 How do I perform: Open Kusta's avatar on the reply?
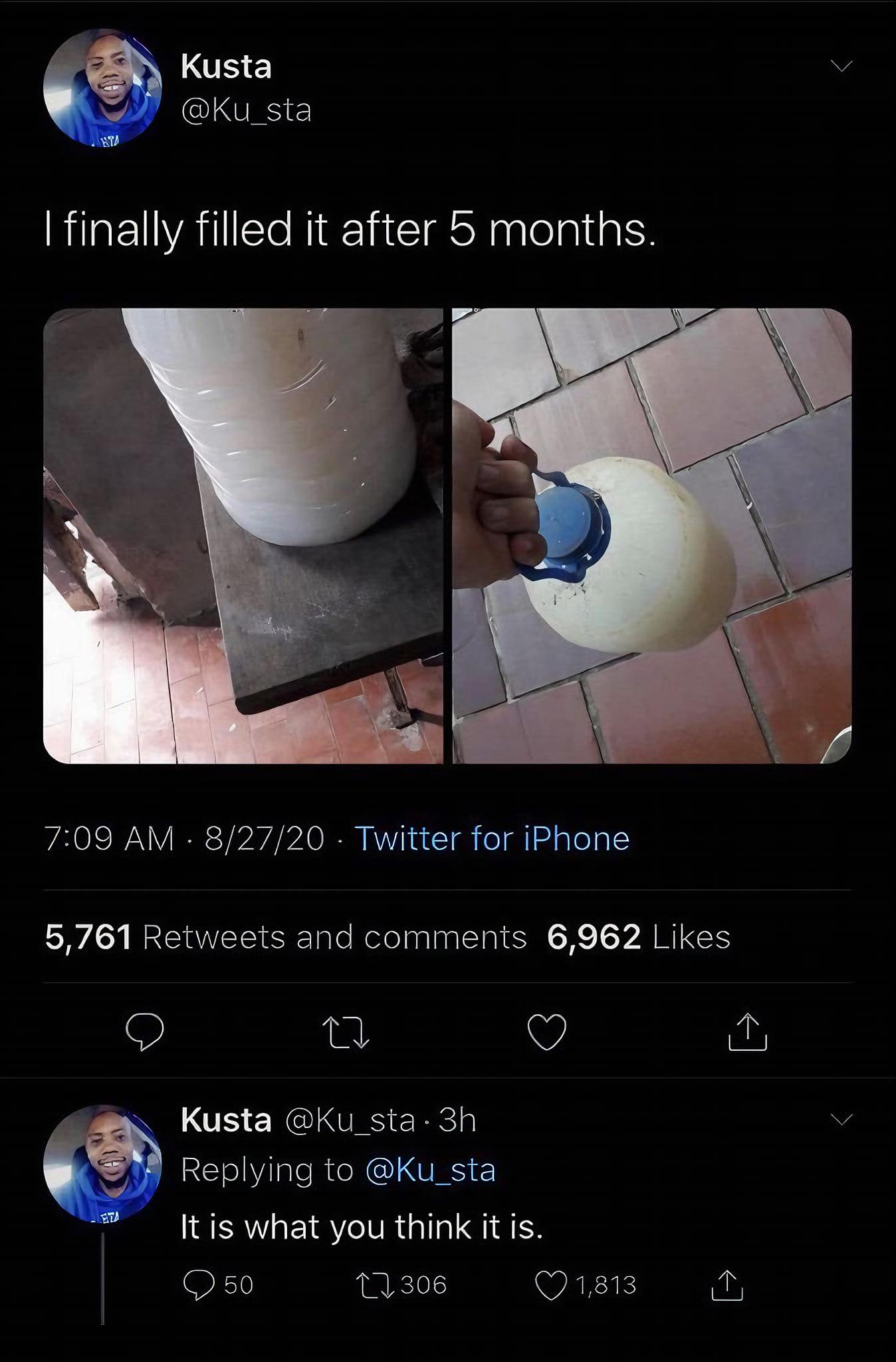(102, 1164)
